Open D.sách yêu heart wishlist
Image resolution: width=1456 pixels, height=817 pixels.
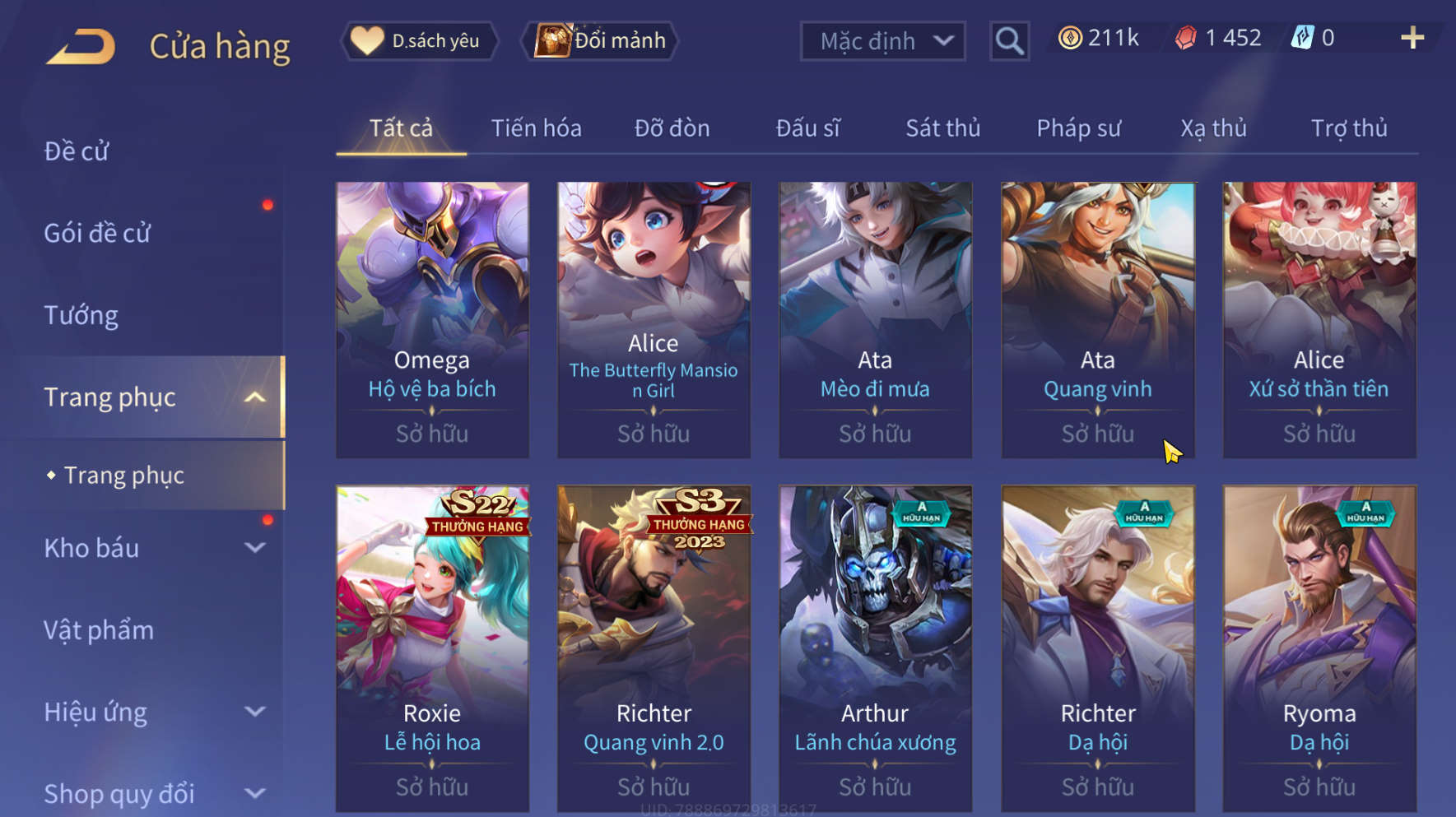(x=420, y=40)
